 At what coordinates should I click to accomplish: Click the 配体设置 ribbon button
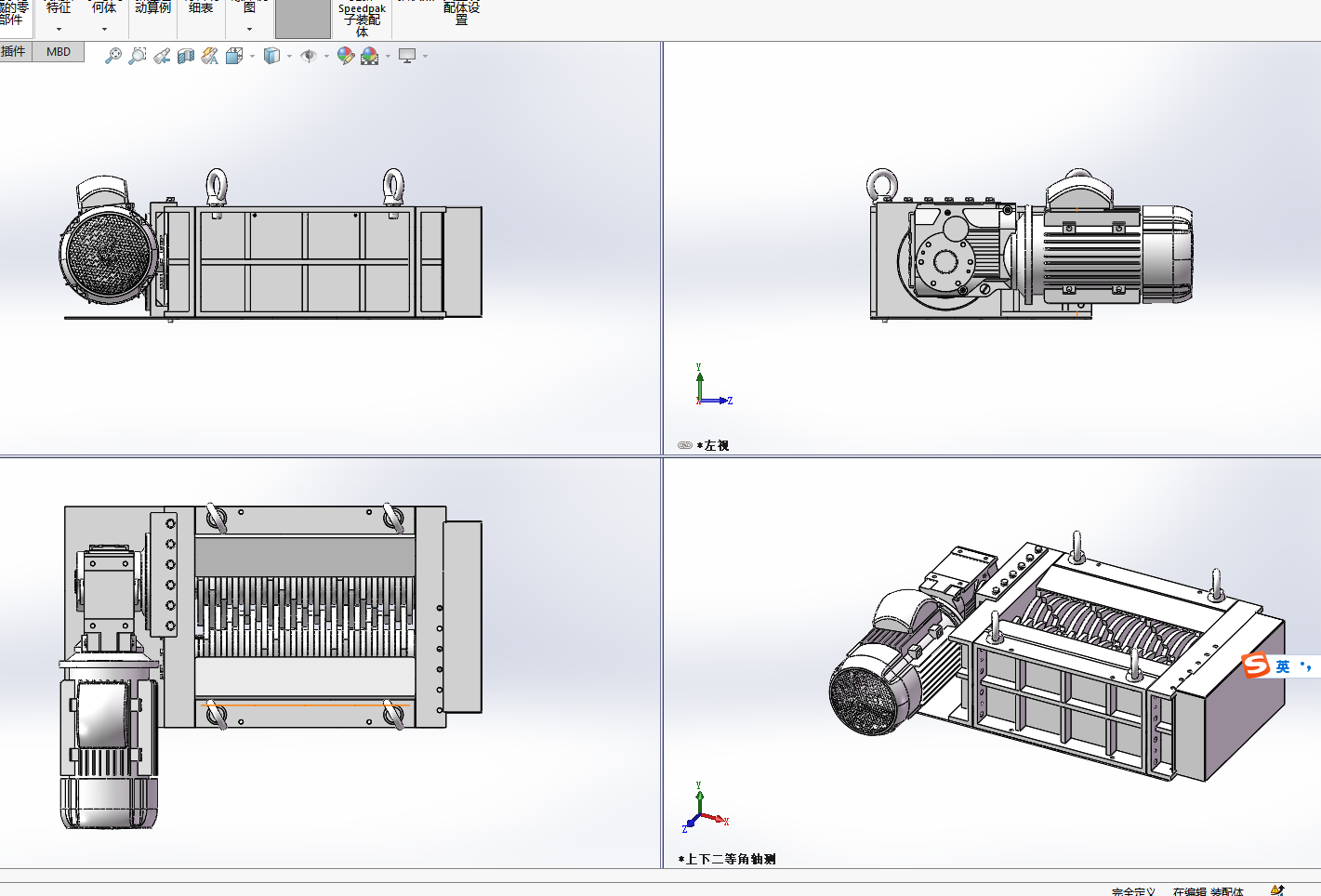pyautogui.click(x=462, y=13)
